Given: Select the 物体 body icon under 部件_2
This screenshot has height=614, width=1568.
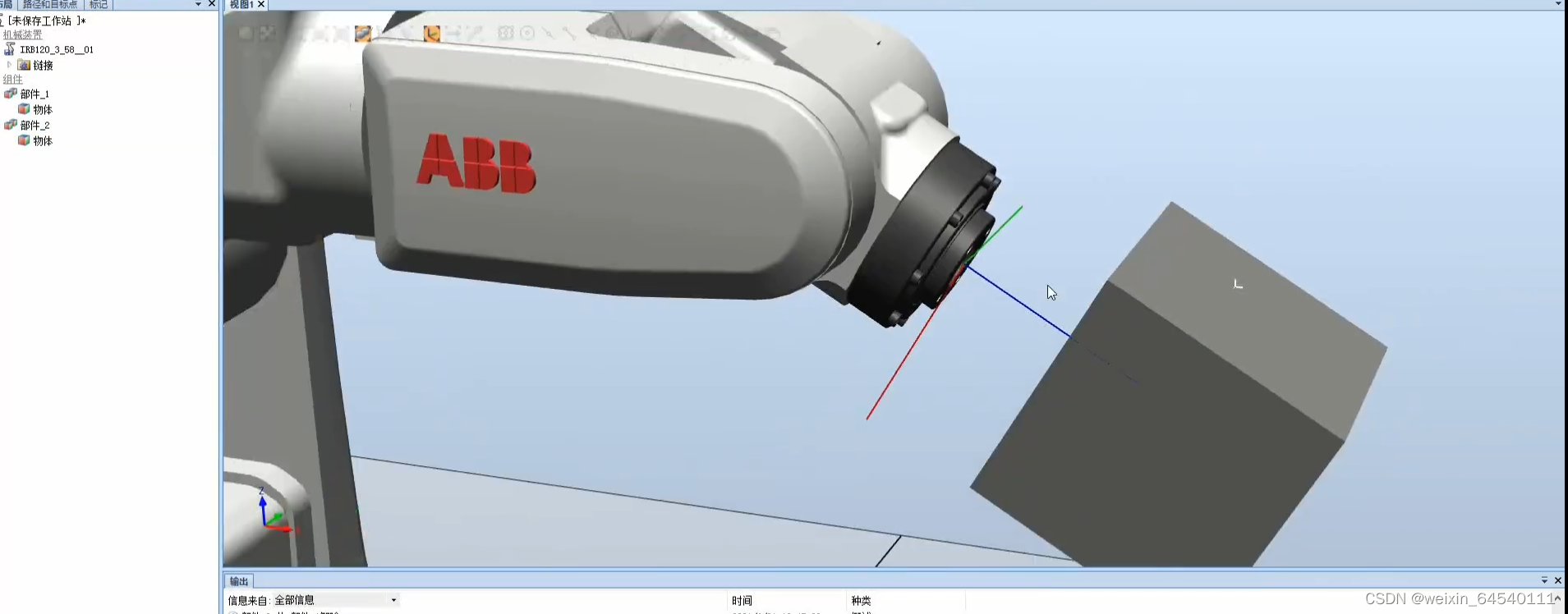Looking at the screenshot, I should pyautogui.click(x=25, y=140).
